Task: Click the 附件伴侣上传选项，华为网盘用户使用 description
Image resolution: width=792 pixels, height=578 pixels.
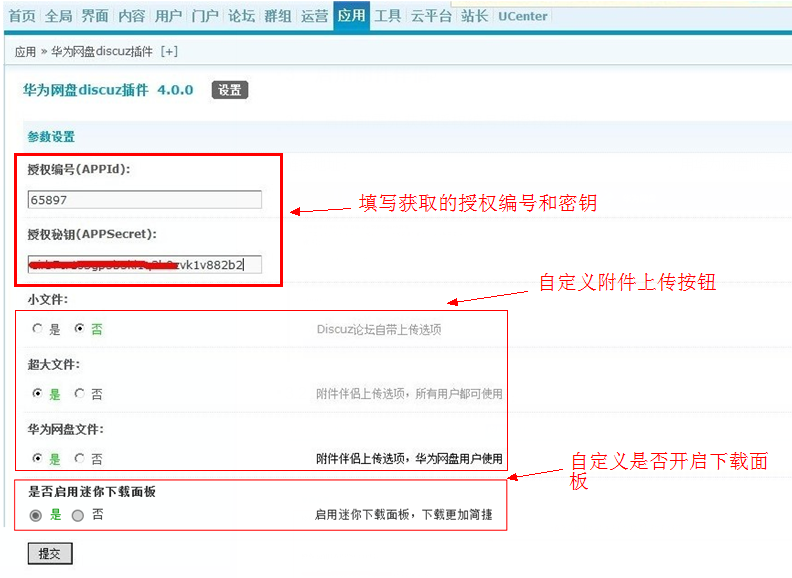Action: (409, 458)
